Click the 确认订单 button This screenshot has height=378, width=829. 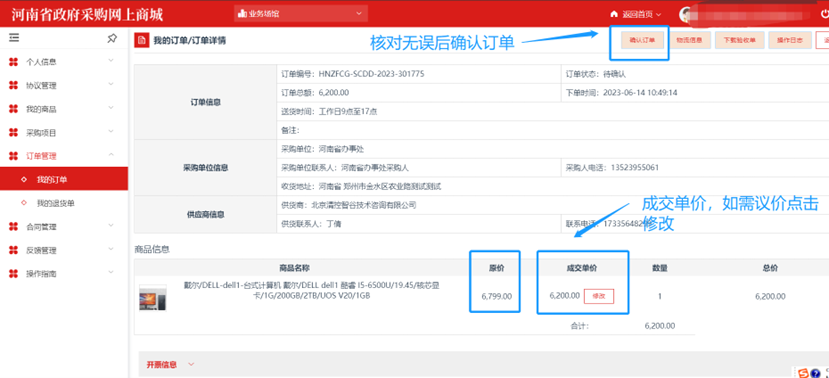(642, 40)
